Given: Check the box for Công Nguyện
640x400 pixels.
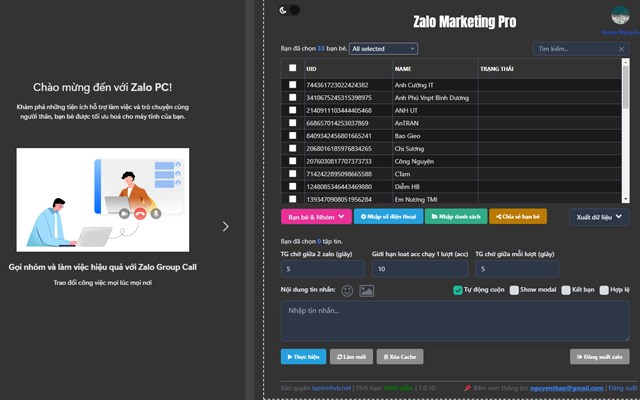Looking at the screenshot, I should click(293, 161).
